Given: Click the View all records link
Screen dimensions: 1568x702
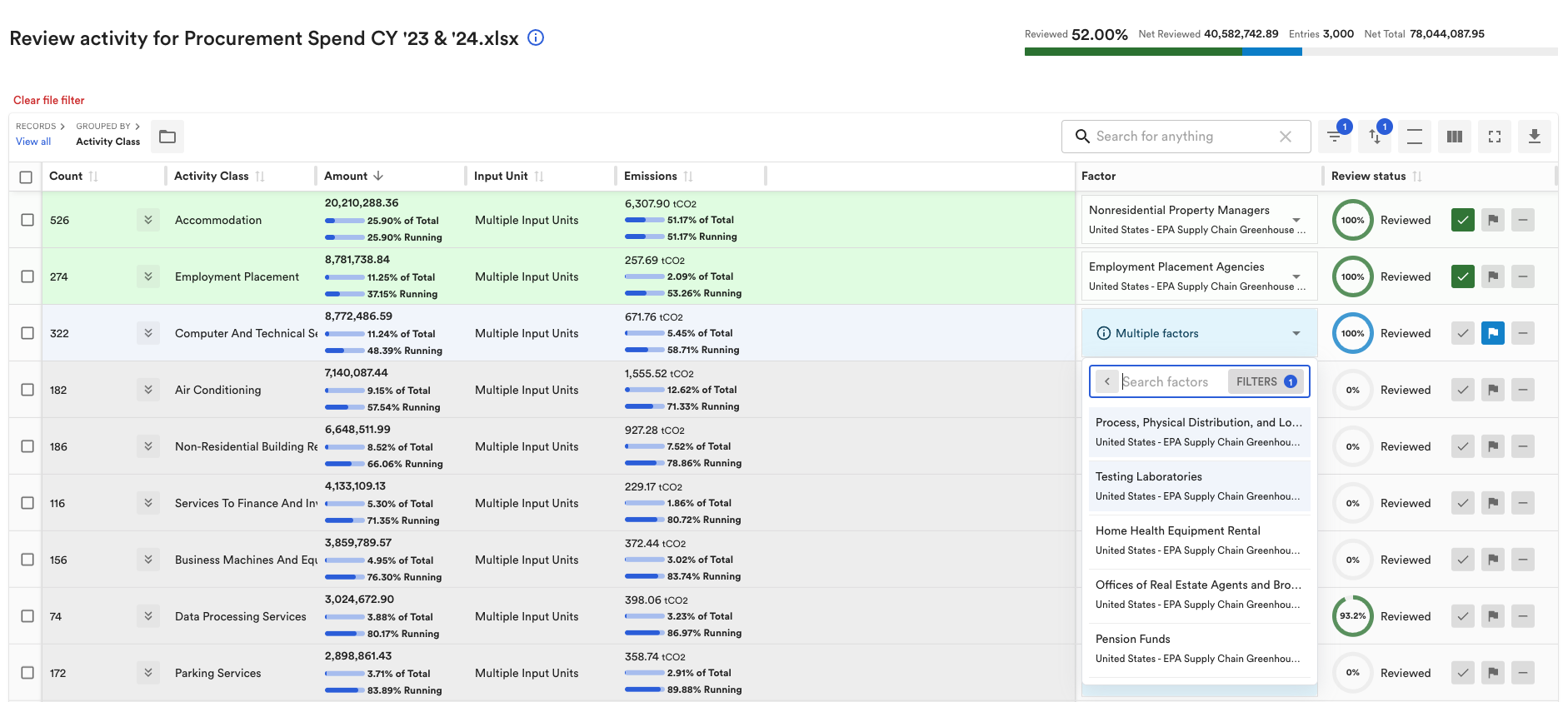Looking at the screenshot, I should tap(33, 142).
